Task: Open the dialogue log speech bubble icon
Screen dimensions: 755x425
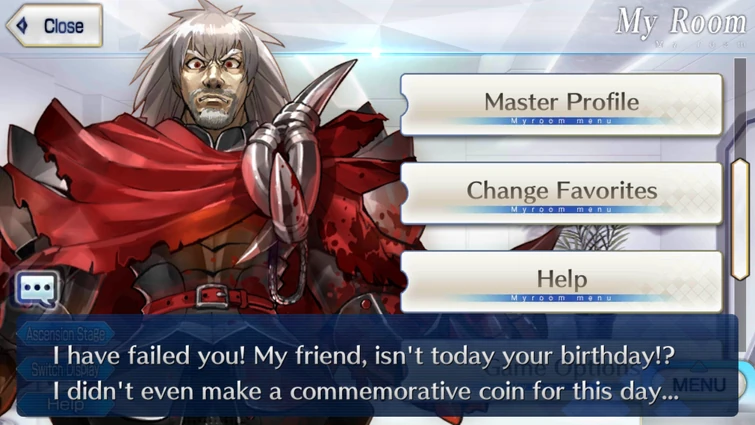Action: pos(38,289)
